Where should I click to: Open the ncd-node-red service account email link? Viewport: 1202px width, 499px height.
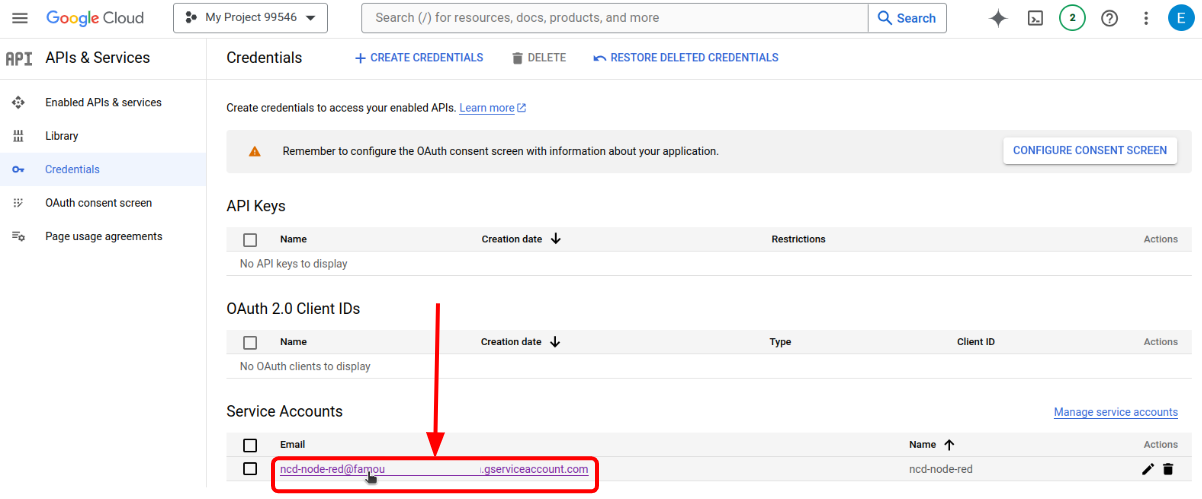coord(434,469)
